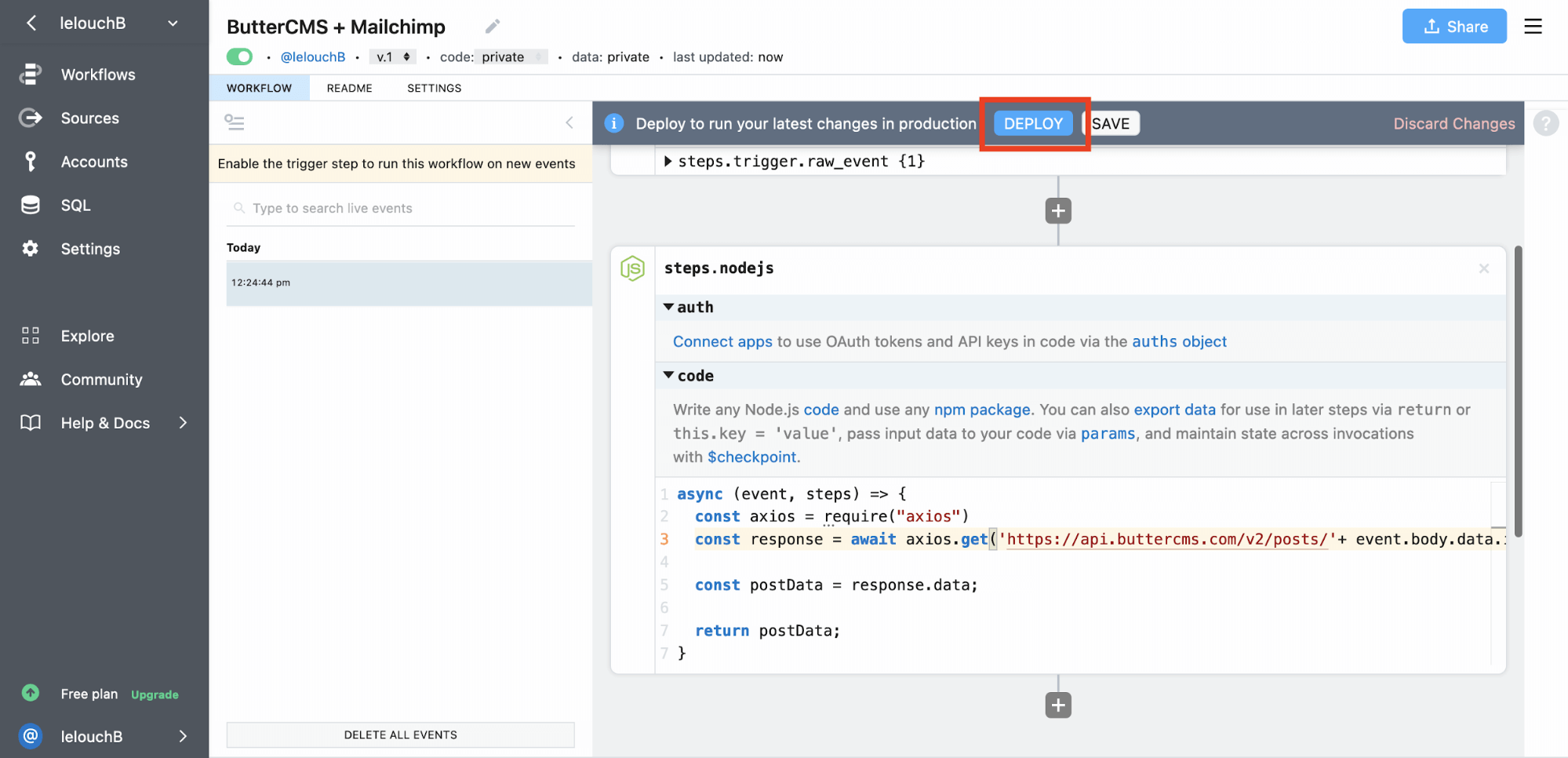
Task: Click the Free plan arrow icon
Action: [x=31, y=693]
